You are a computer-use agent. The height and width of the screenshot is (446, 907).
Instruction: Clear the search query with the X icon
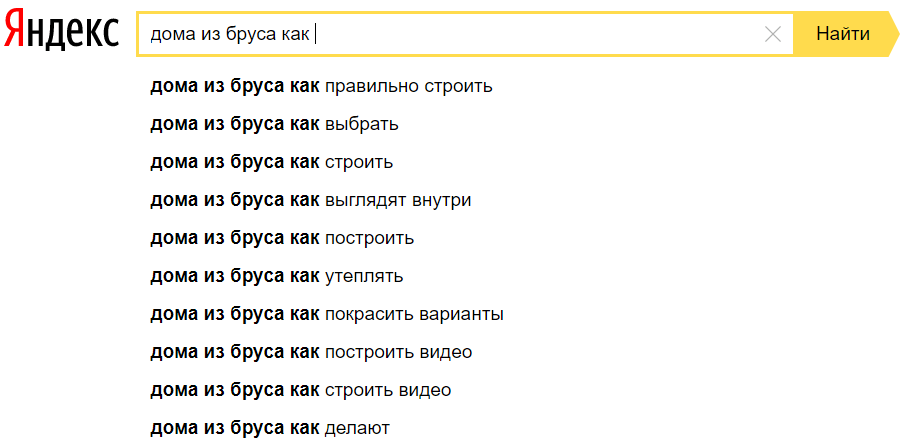click(x=773, y=34)
